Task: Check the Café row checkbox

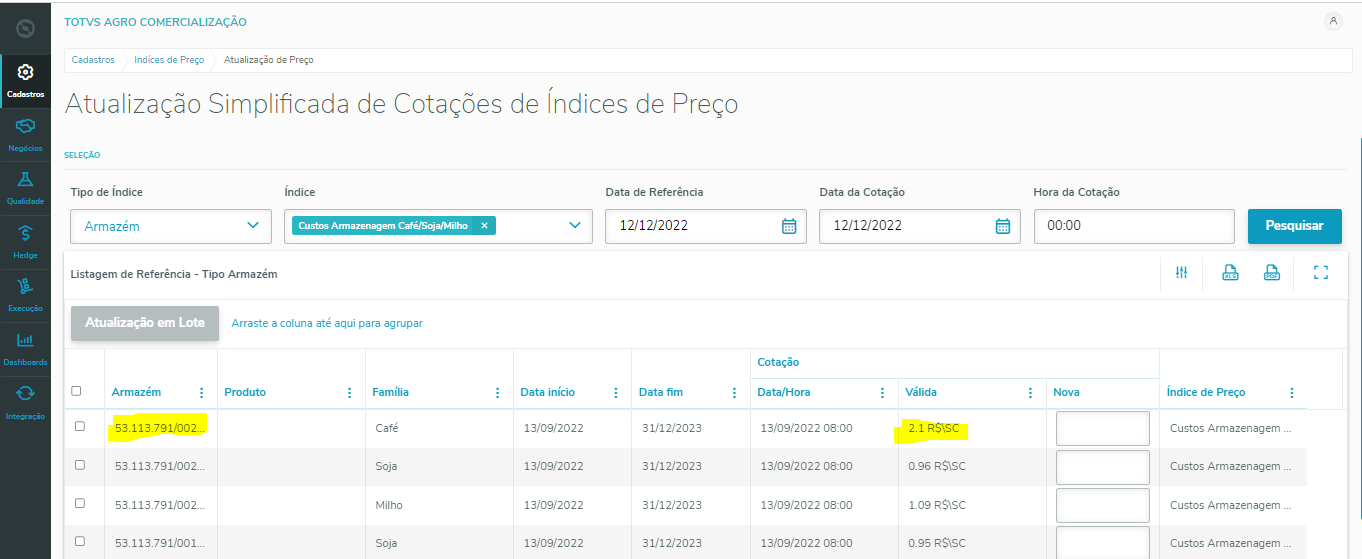Action: [80, 426]
